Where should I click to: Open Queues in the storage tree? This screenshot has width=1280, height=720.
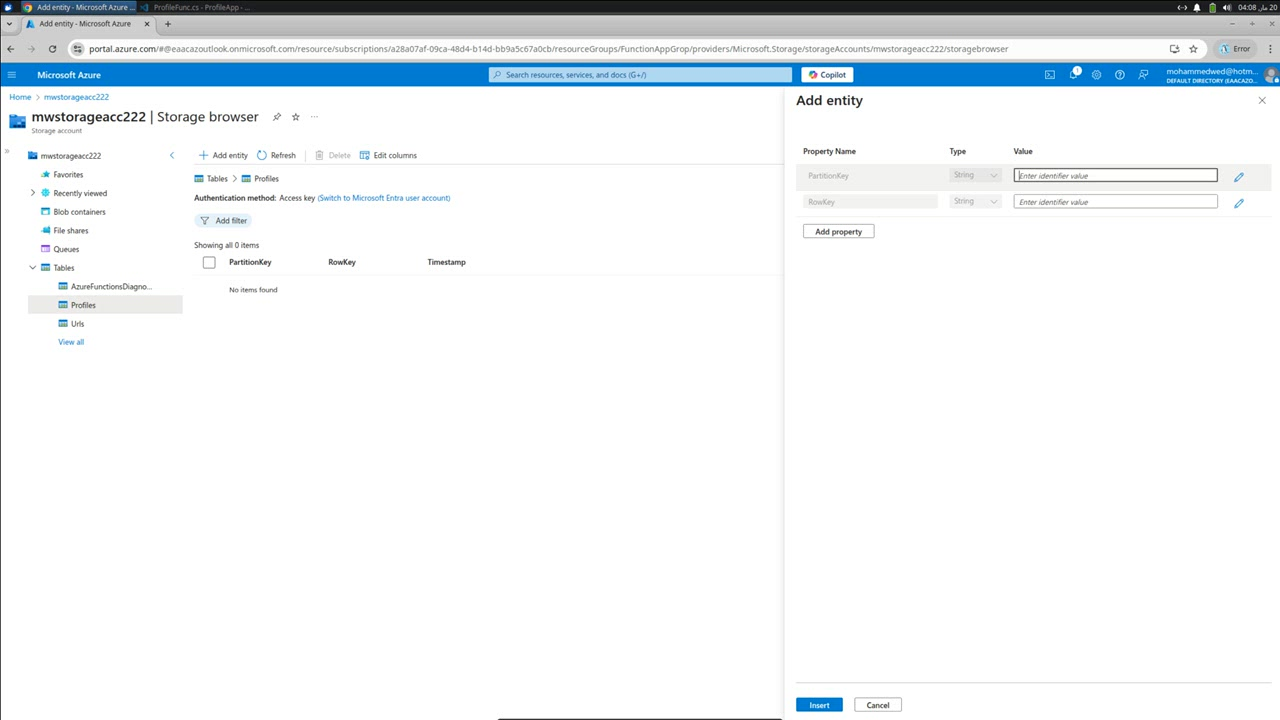click(x=66, y=249)
